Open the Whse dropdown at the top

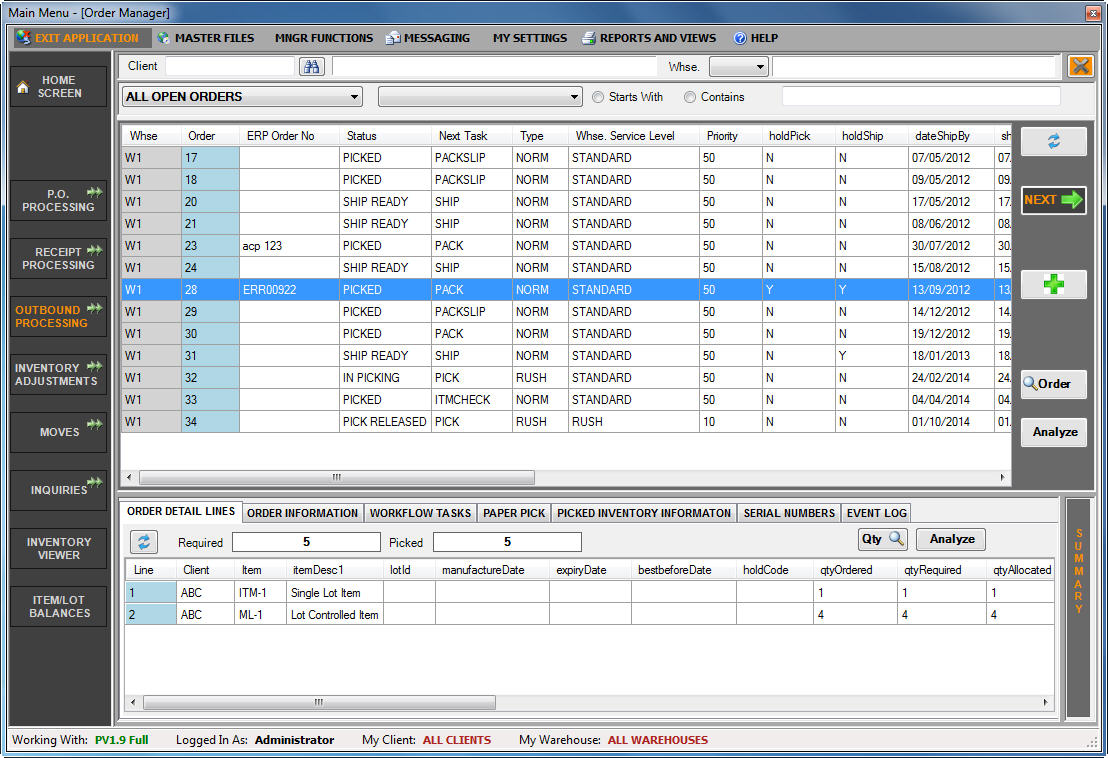738,66
